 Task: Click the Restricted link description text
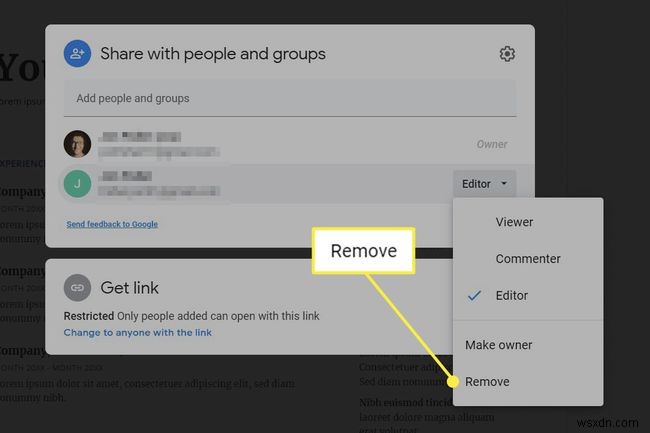point(192,316)
